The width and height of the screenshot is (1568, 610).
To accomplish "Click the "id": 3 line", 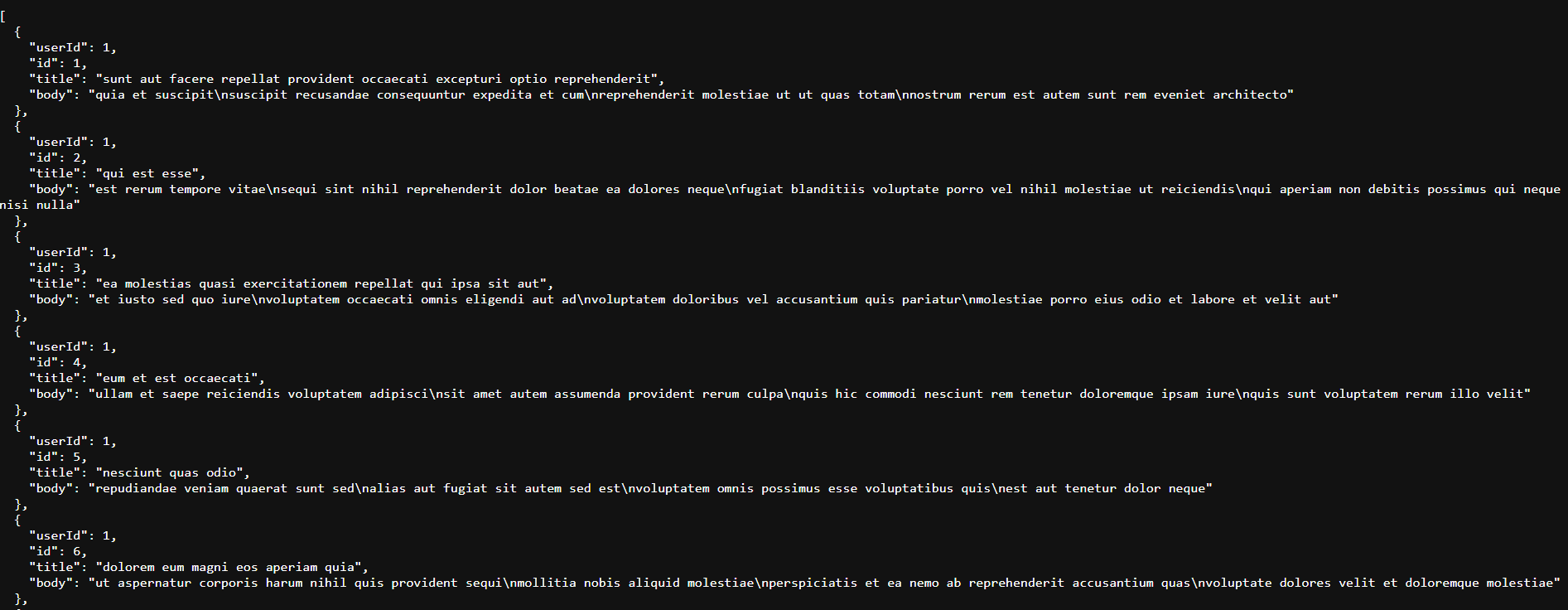I will pyautogui.click(x=58, y=269).
